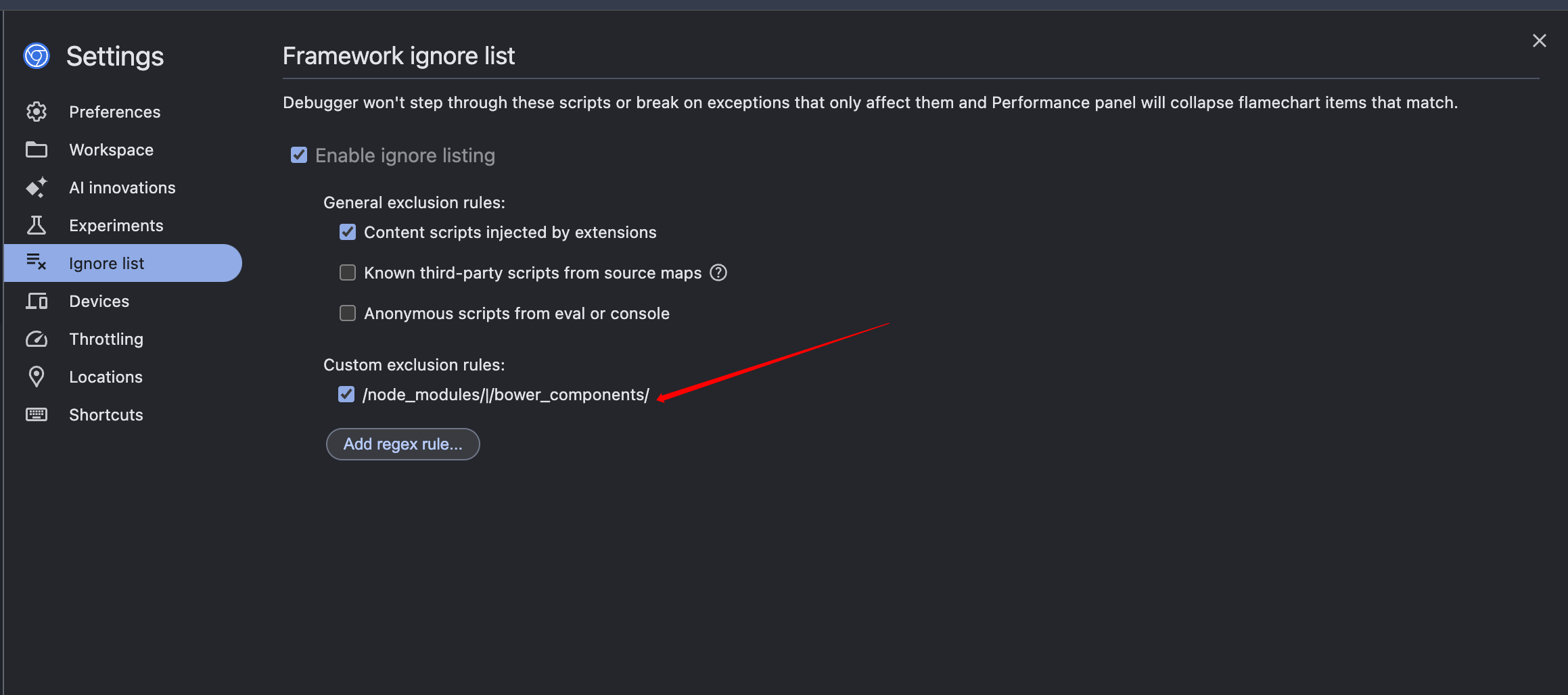Click the Preferences gear icon

tap(37, 112)
